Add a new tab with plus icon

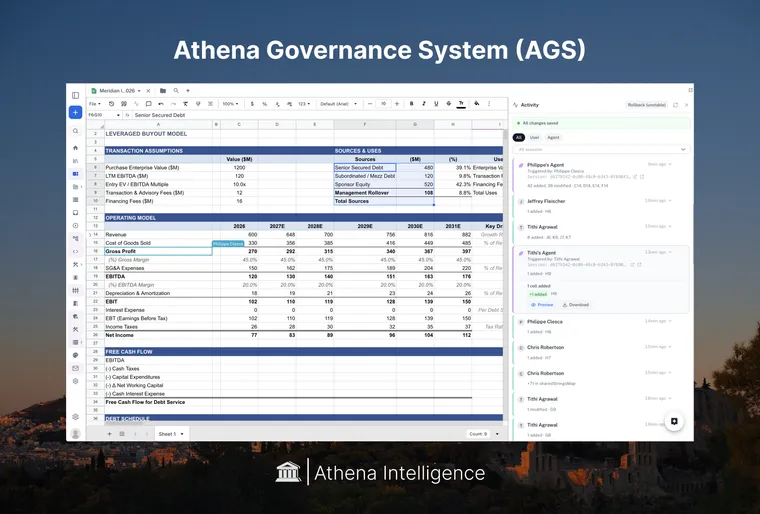click(x=188, y=91)
